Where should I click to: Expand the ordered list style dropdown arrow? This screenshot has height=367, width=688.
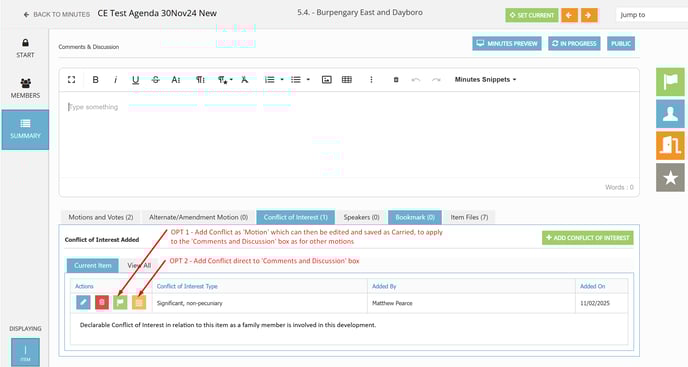click(x=282, y=79)
